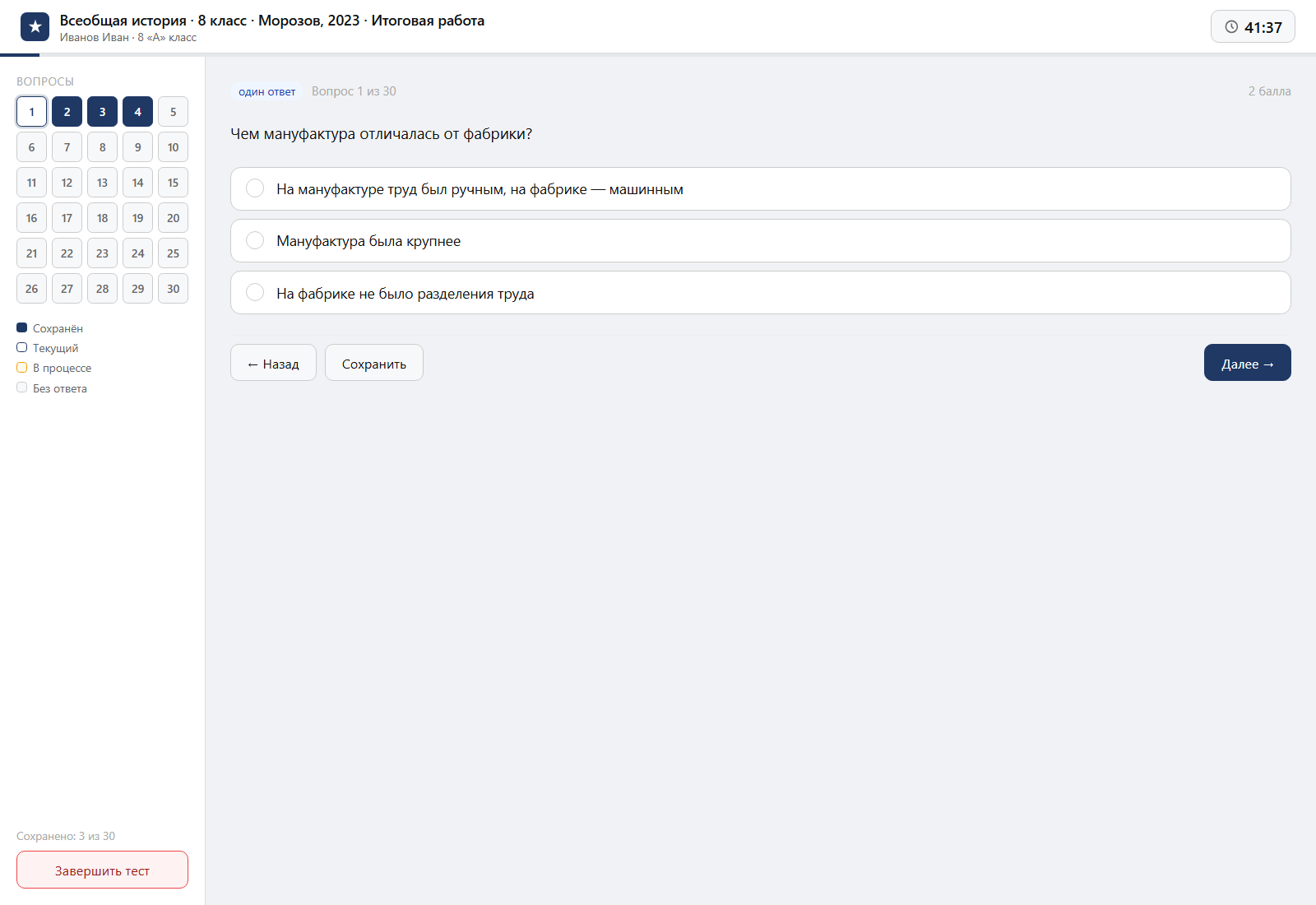Jump to question 23
Image resolution: width=1316 pixels, height=905 pixels.
coord(102,253)
